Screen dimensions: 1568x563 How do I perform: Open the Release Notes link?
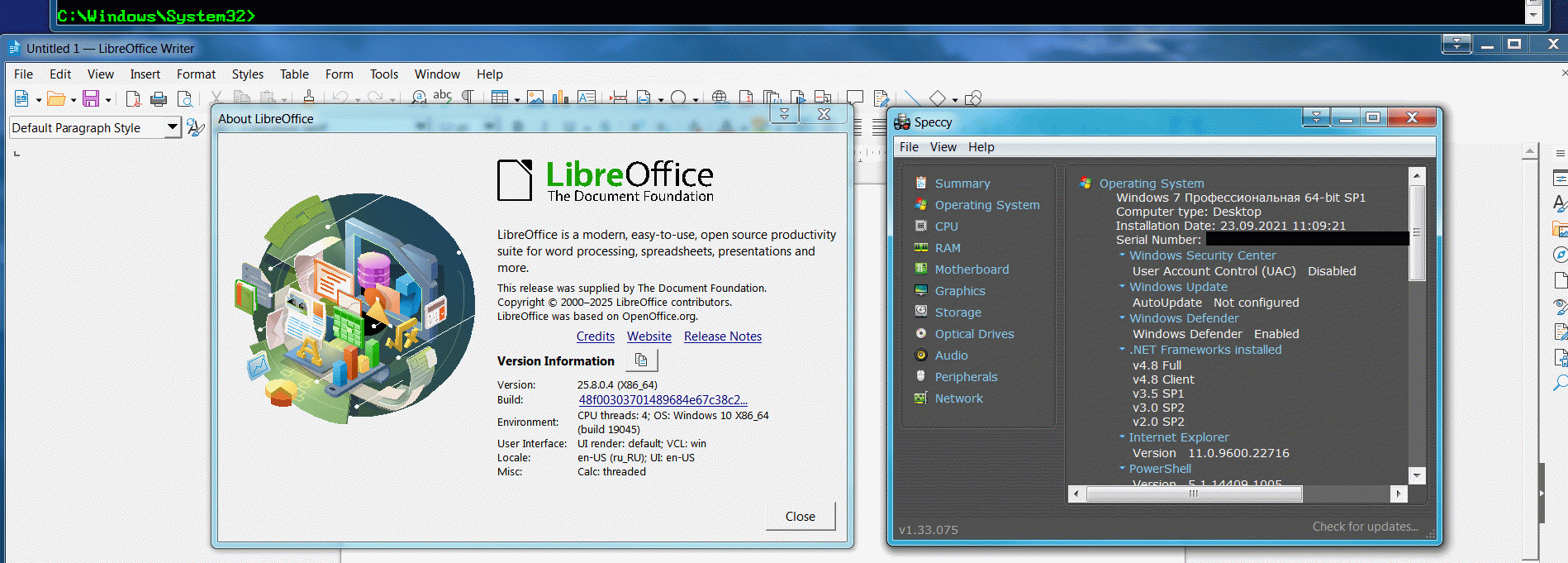coord(723,336)
